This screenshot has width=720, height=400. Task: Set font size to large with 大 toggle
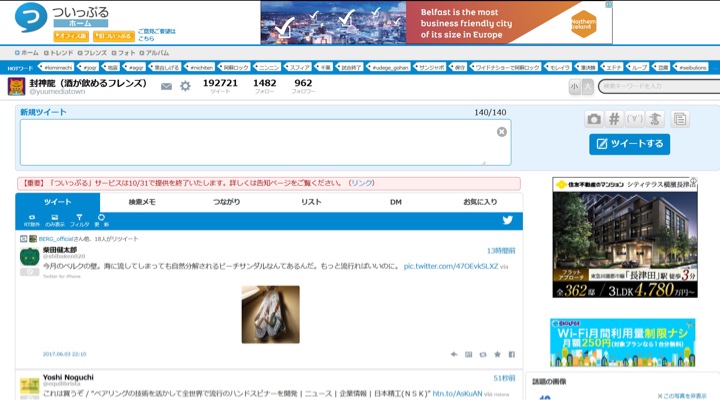point(587,86)
